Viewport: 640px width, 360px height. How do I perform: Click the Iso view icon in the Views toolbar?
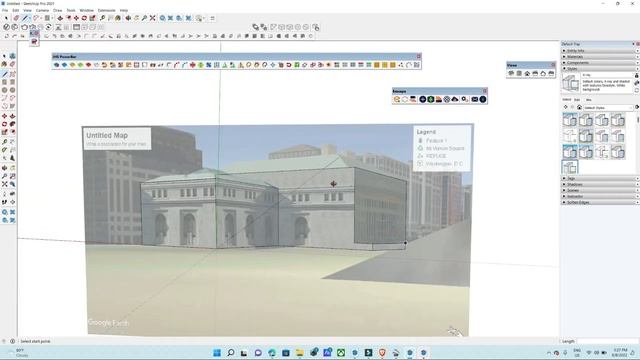tap(511, 73)
